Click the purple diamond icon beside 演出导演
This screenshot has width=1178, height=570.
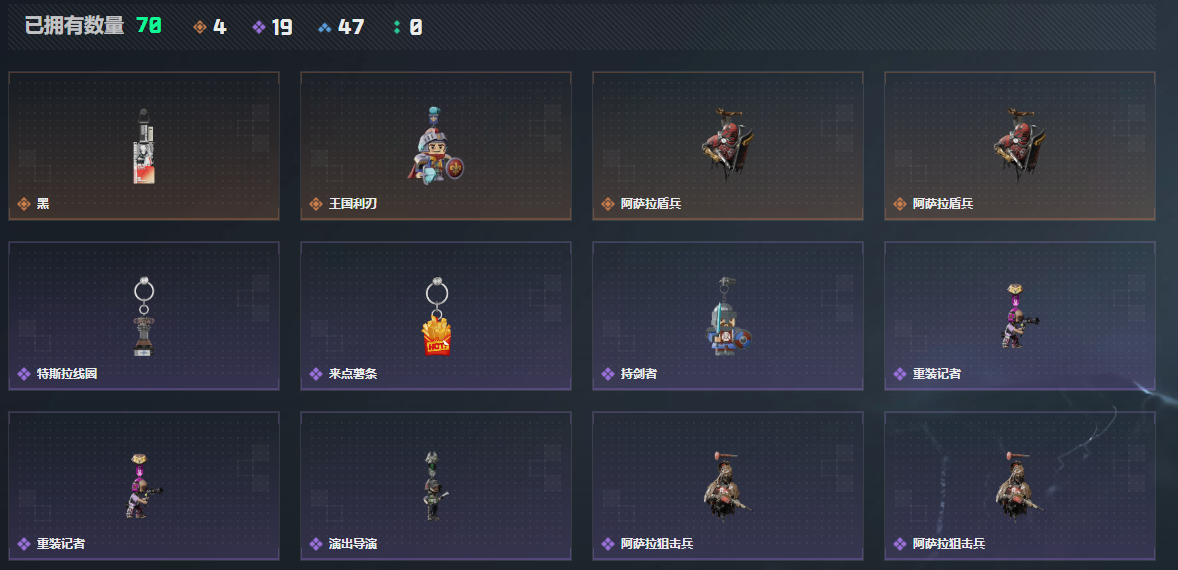point(316,544)
